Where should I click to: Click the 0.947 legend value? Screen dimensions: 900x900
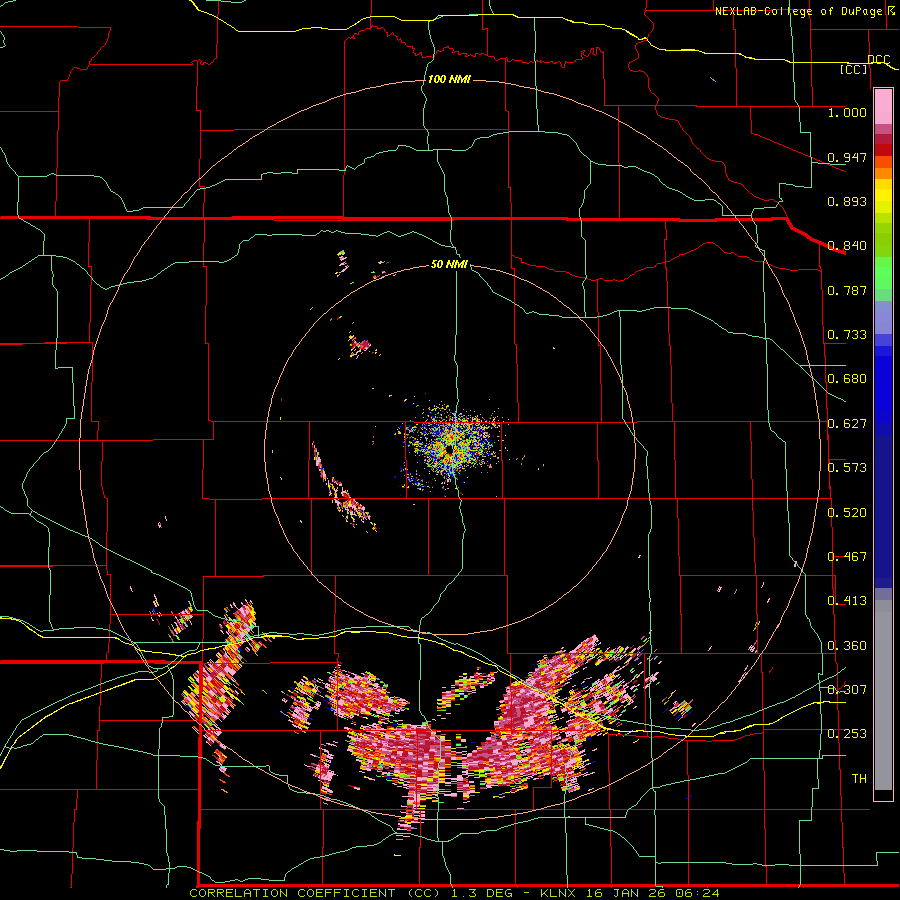[847, 157]
